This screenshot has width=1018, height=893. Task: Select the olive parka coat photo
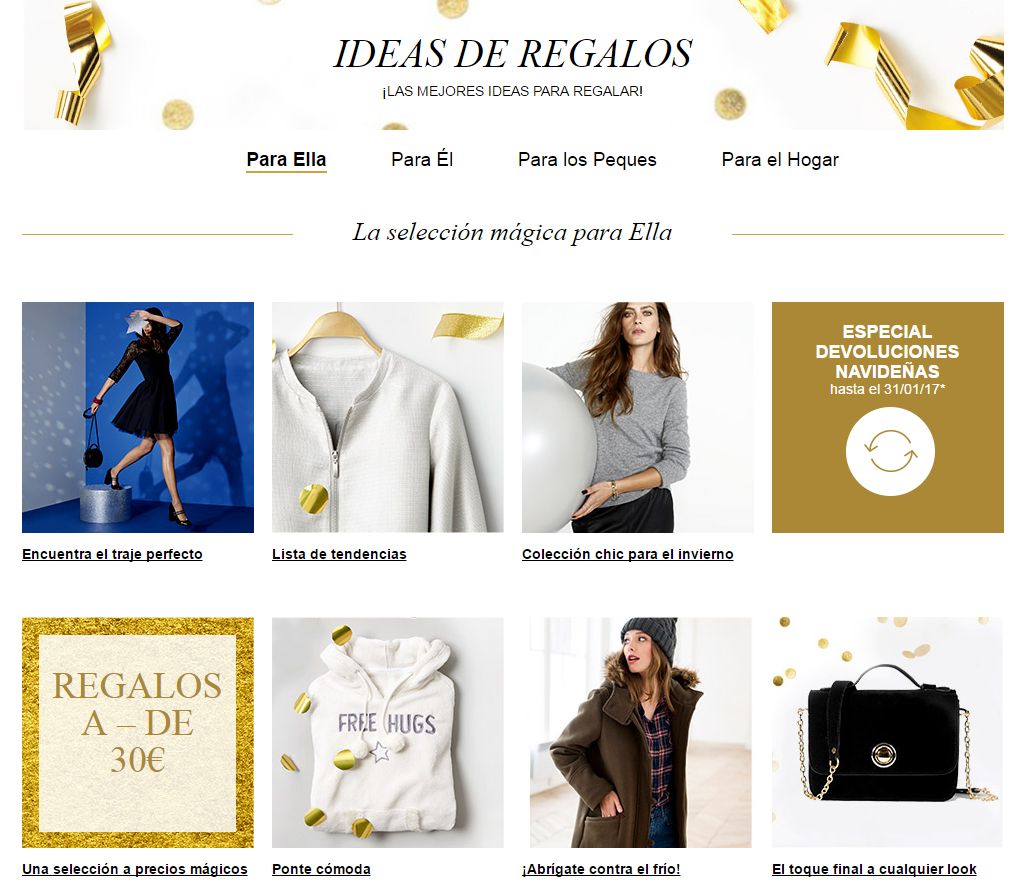pos(640,733)
